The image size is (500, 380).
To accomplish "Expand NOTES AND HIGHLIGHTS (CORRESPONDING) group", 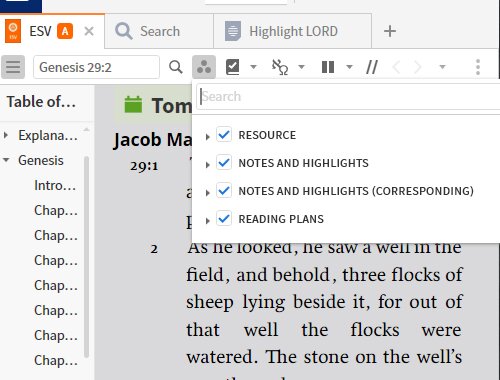I will pyautogui.click(x=207, y=192).
